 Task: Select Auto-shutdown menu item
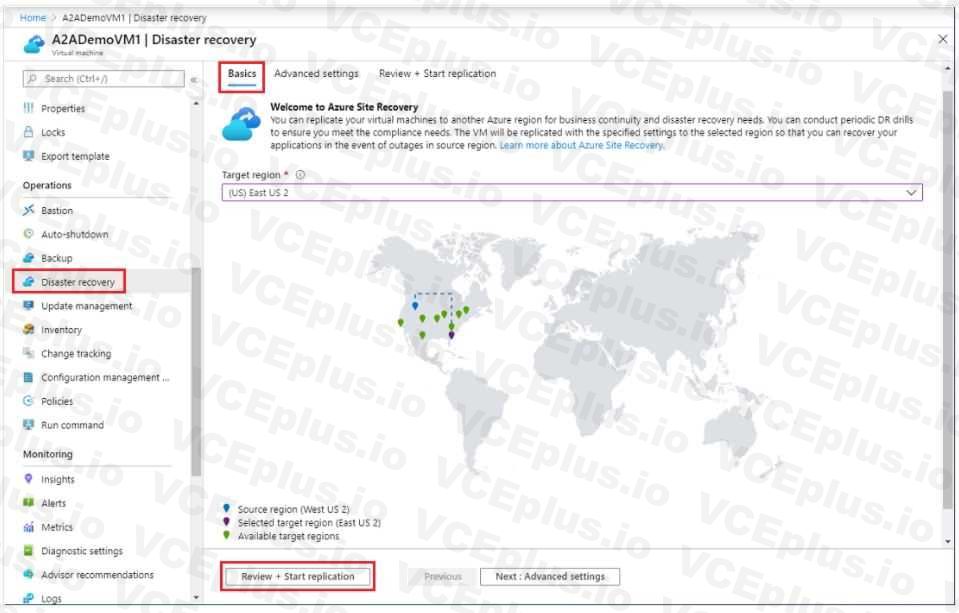[x=75, y=234]
